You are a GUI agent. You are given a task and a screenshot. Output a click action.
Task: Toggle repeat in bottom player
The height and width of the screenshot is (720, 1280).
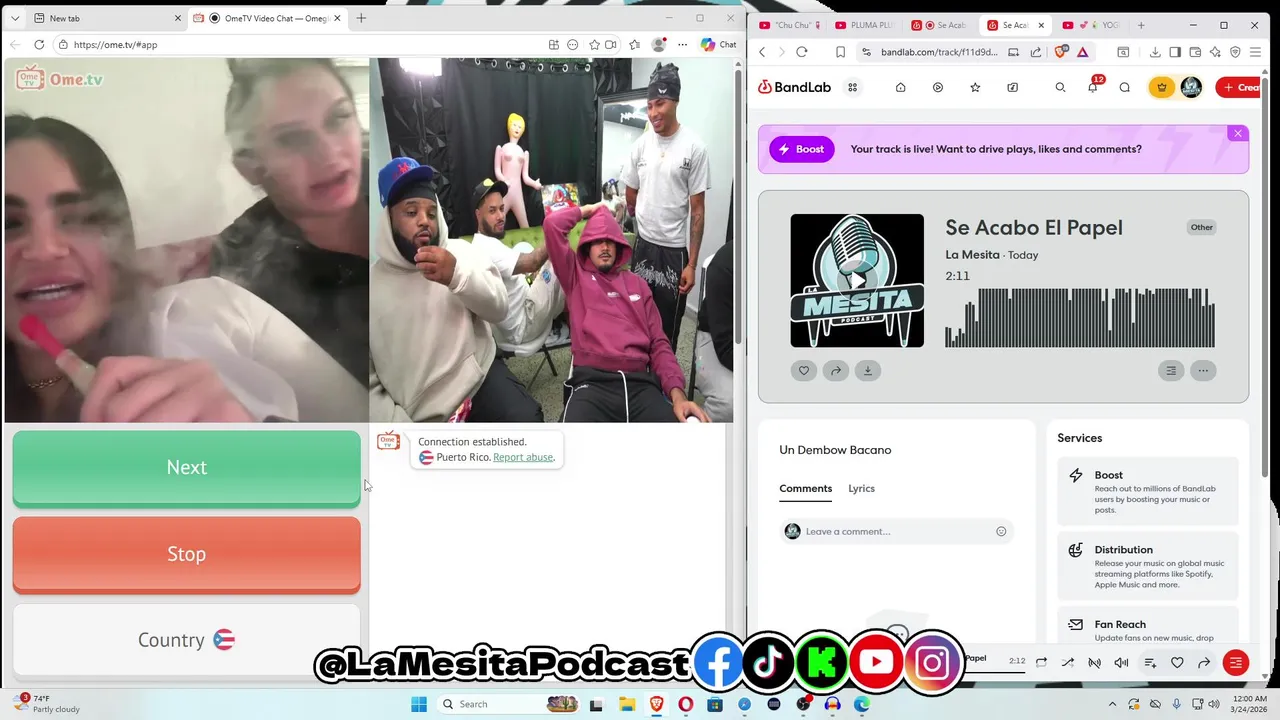pyautogui.click(x=1041, y=662)
